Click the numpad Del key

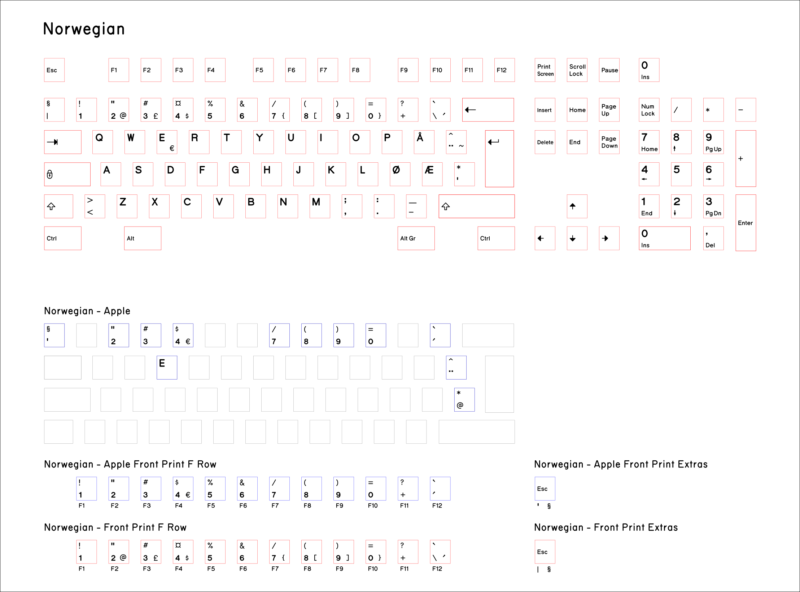point(713,238)
